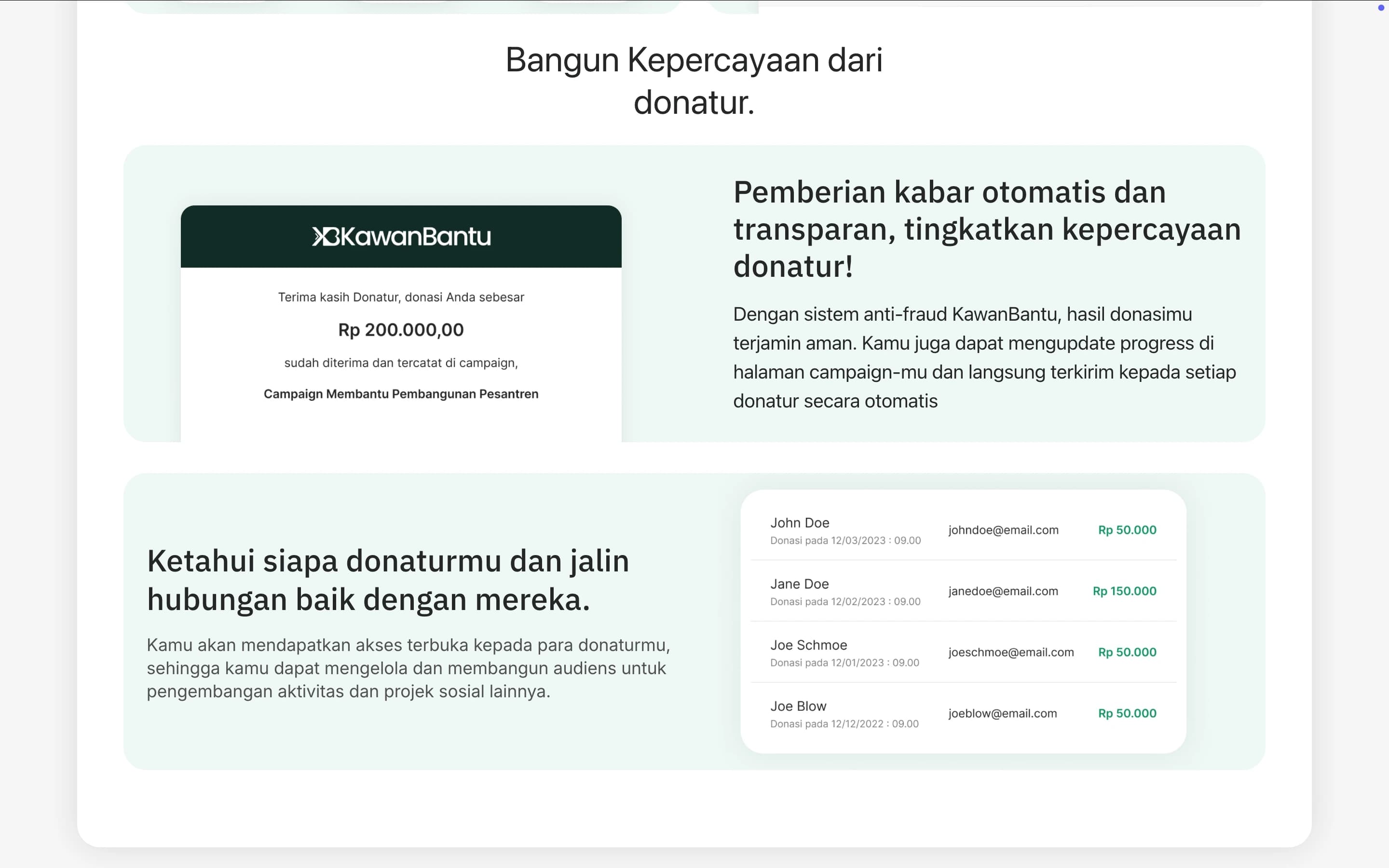This screenshot has height=868, width=1389.
Task: Click johndoe@email.com email address
Action: coord(1003,530)
